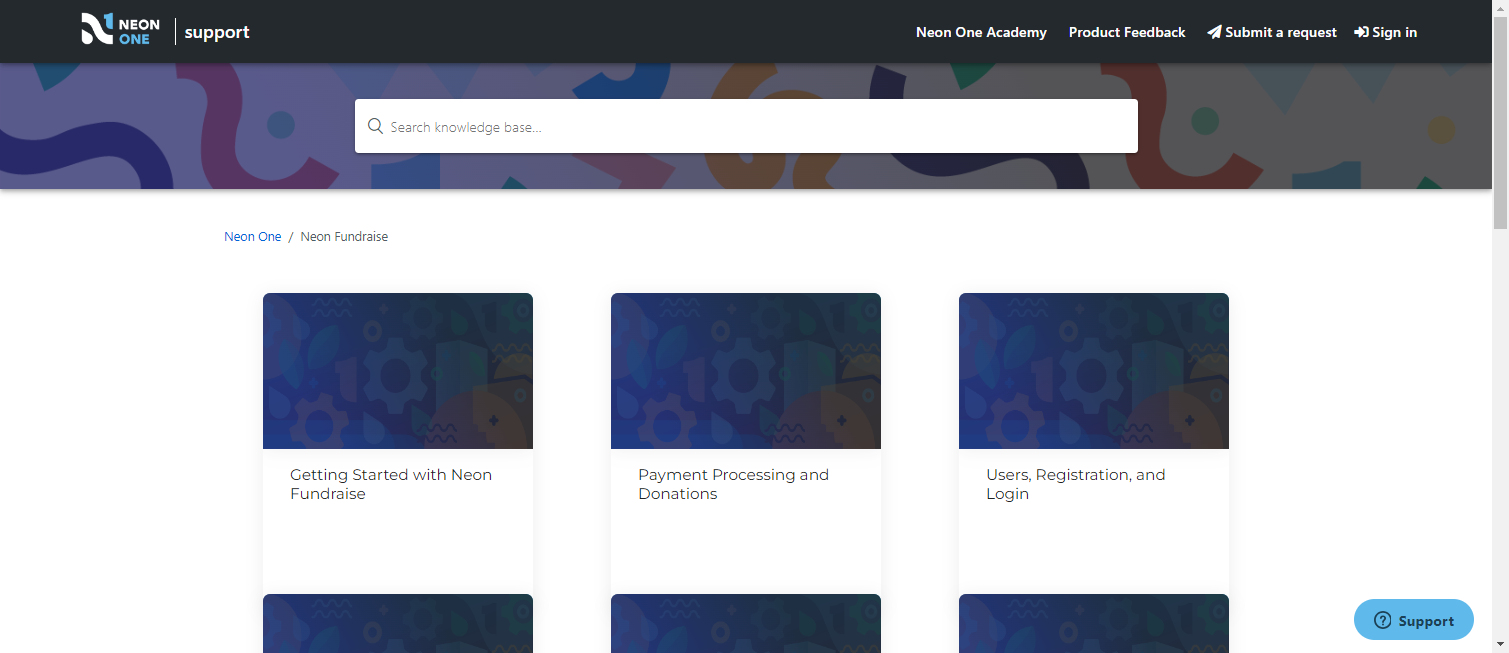
Task: Click the Getting Started card image
Action: (x=398, y=371)
